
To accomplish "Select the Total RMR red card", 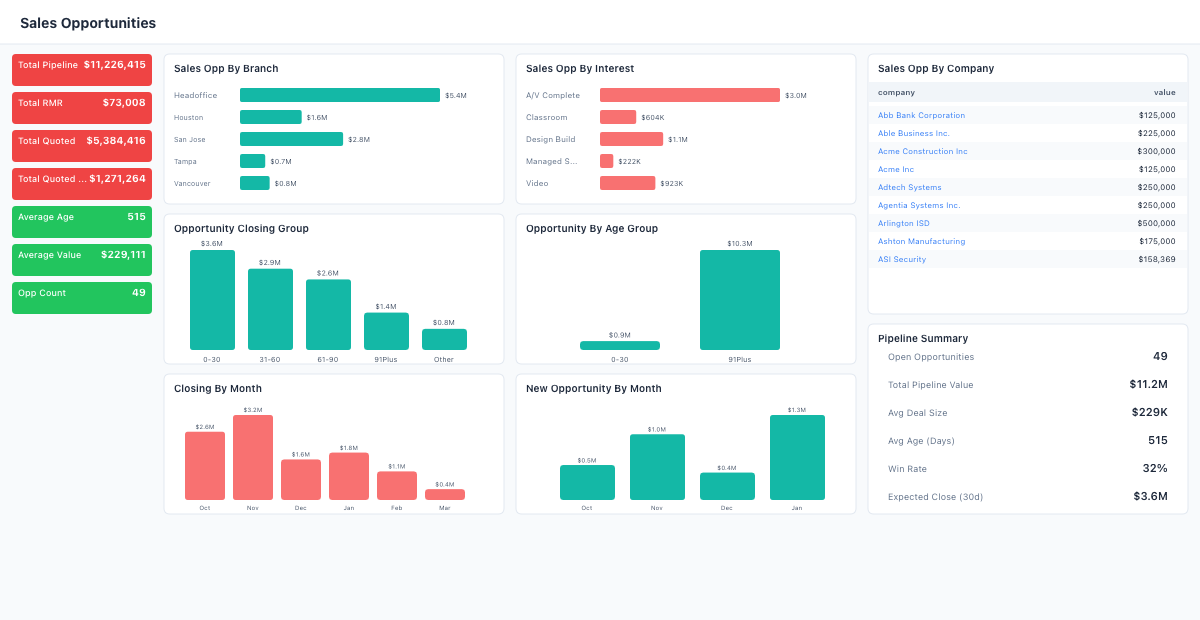I will coord(82,108).
